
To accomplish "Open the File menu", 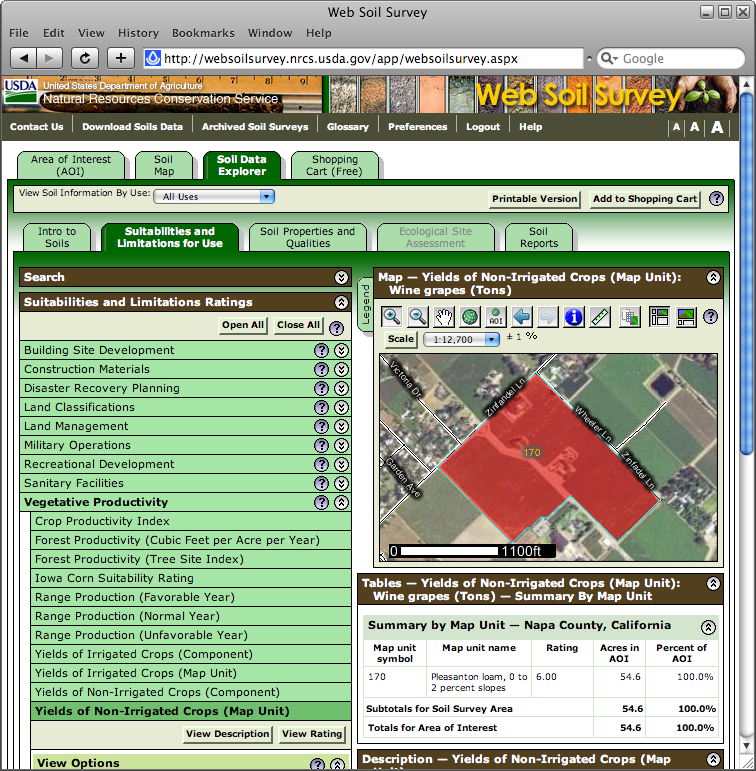I will pos(19,33).
